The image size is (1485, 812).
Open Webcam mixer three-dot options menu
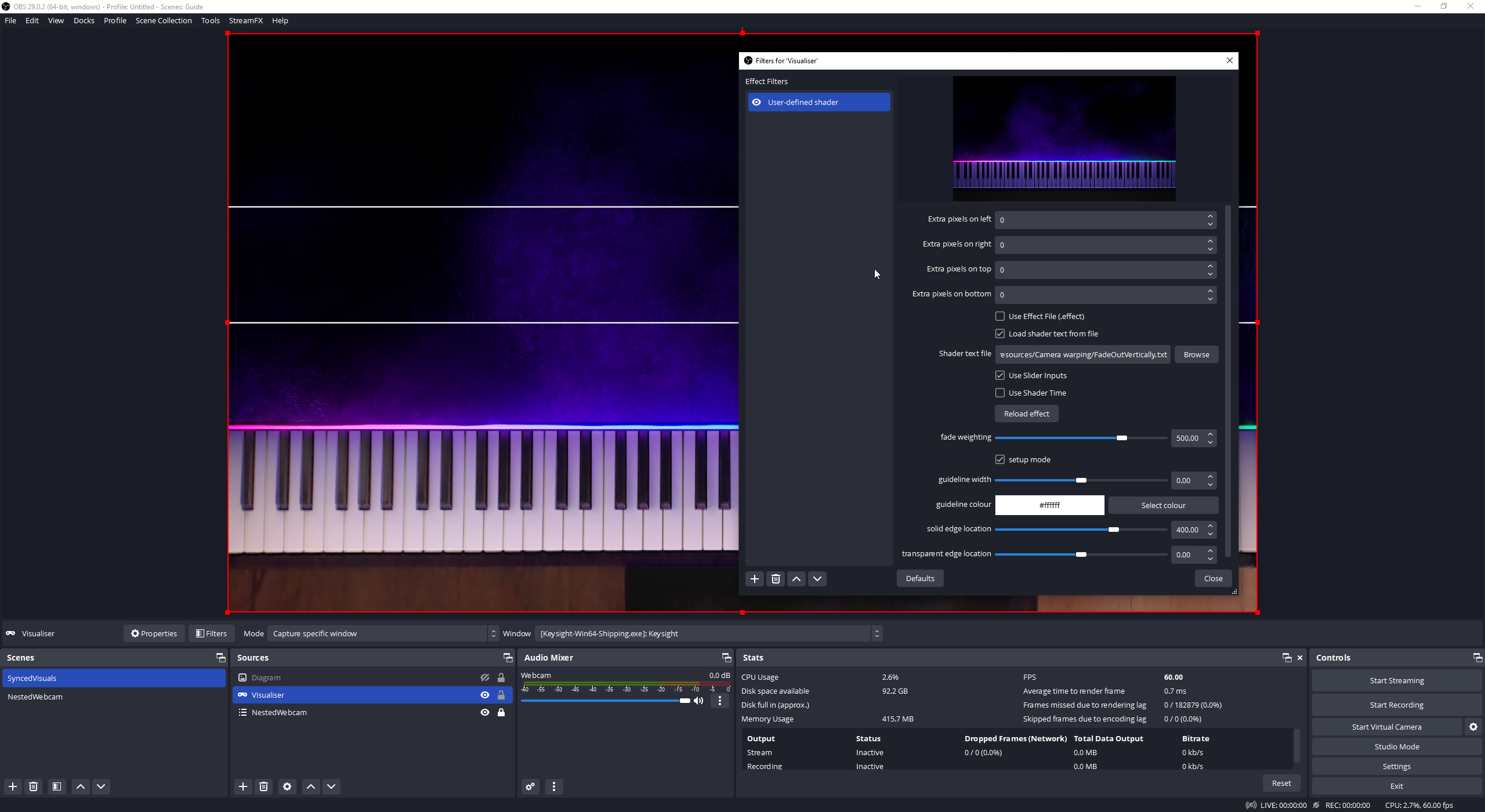pyautogui.click(x=720, y=701)
